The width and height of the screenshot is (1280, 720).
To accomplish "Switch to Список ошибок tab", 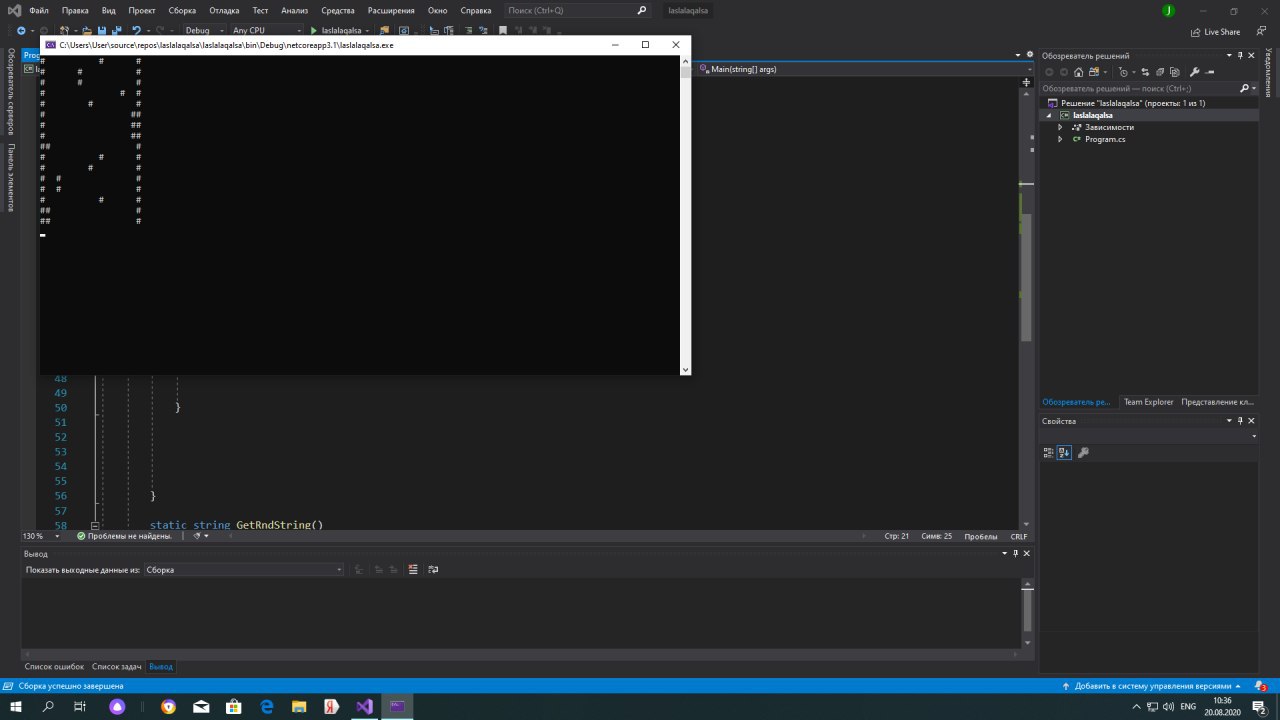I will click(x=54, y=666).
